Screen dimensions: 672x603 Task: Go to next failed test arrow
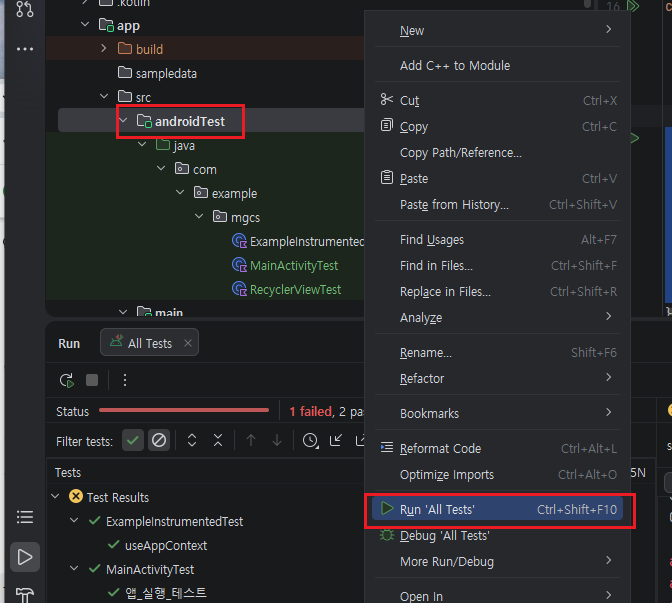(x=277, y=440)
